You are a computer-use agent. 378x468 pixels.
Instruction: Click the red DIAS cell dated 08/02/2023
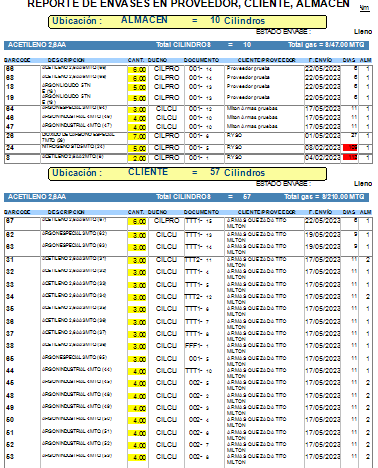(350, 148)
